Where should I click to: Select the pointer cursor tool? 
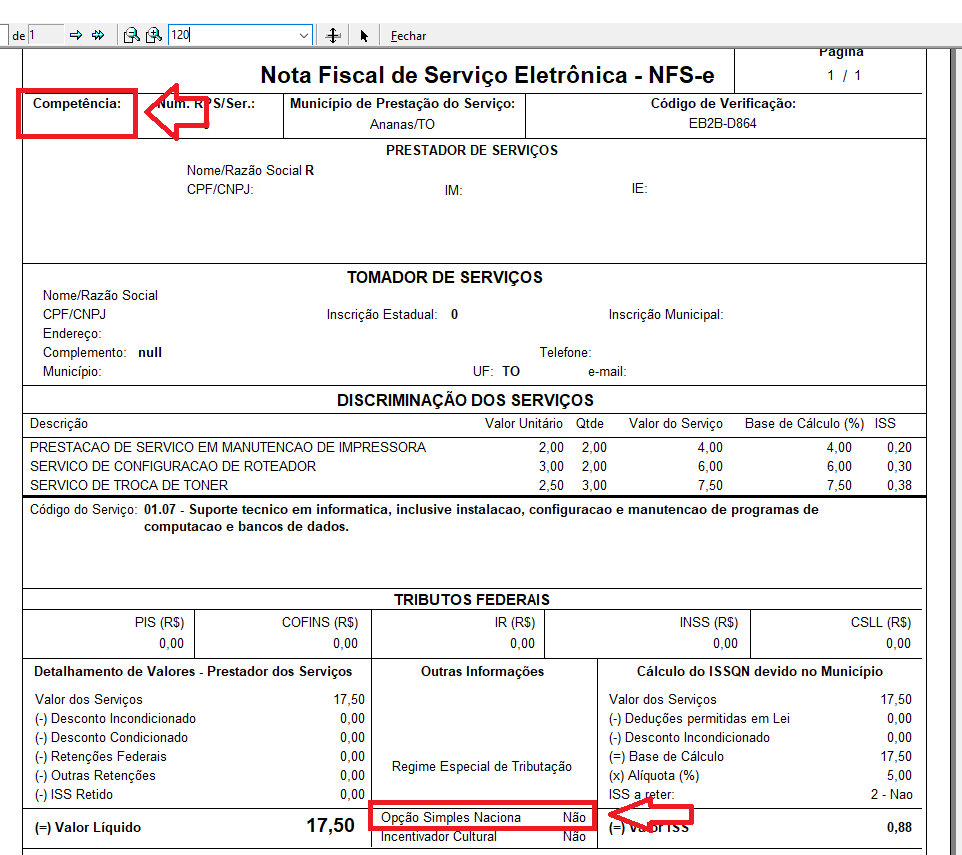click(x=364, y=36)
